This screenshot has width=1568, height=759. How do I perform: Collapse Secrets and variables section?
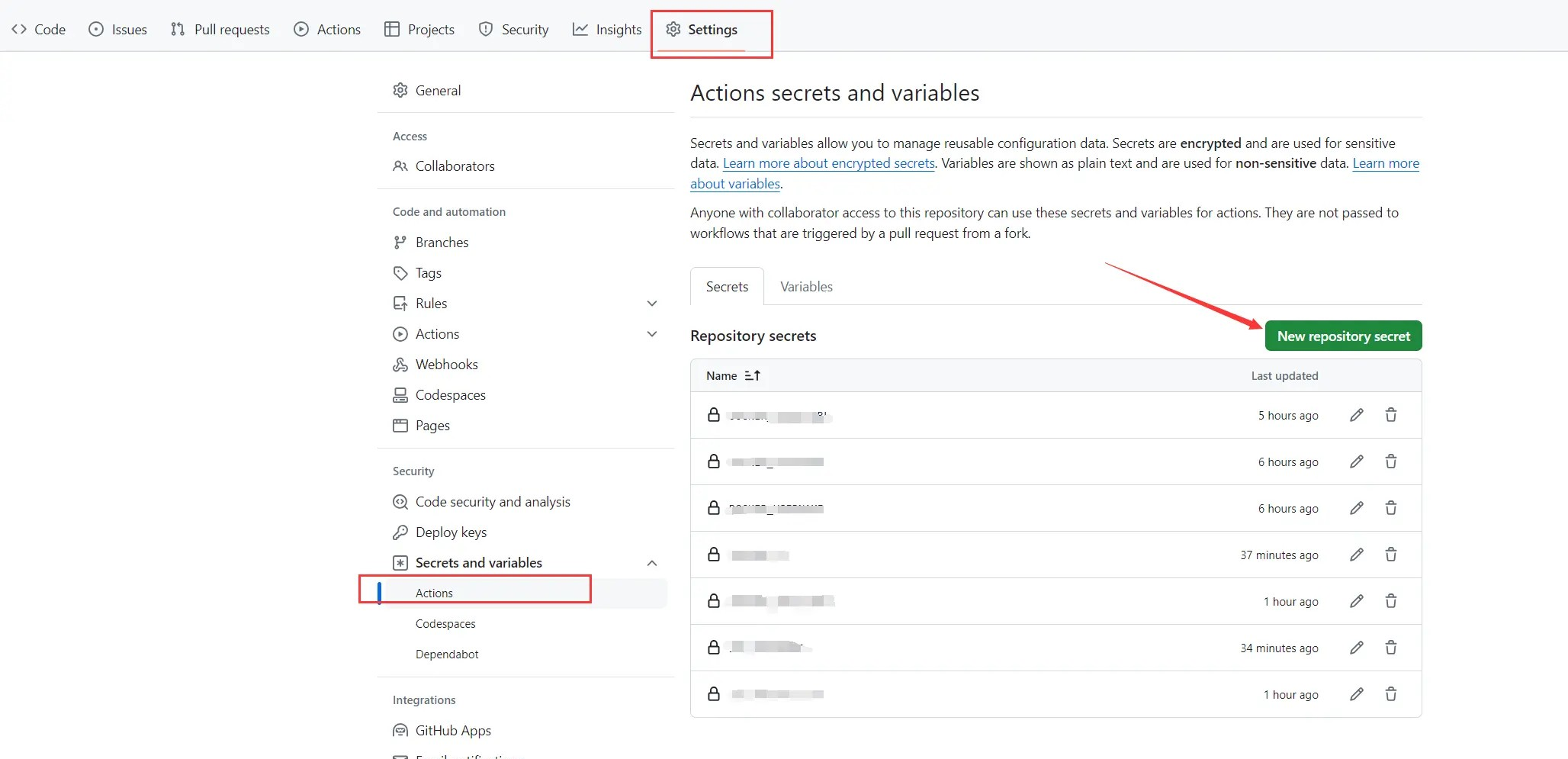pos(652,563)
